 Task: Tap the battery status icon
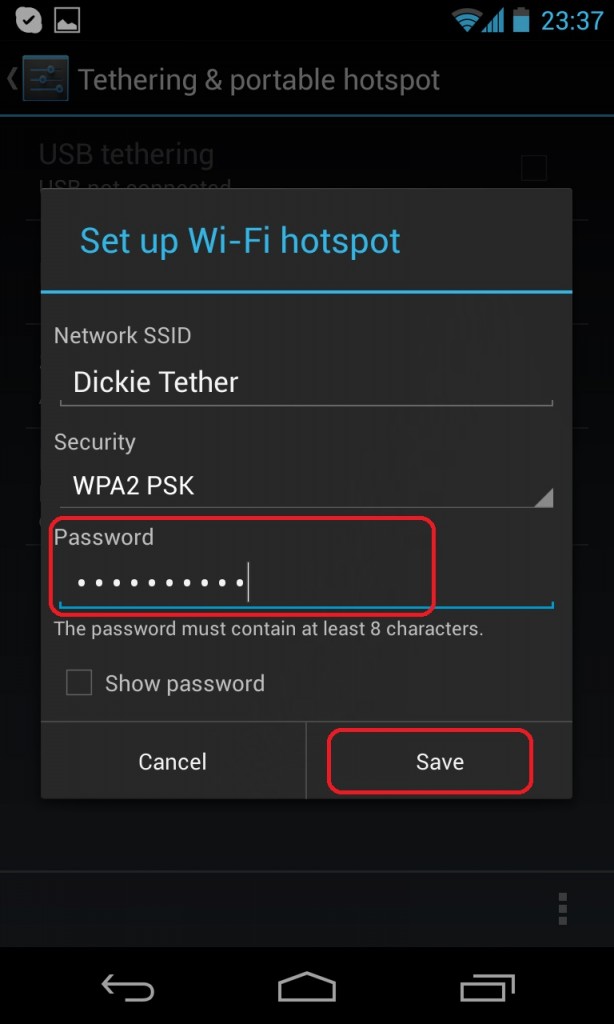pos(521,20)
